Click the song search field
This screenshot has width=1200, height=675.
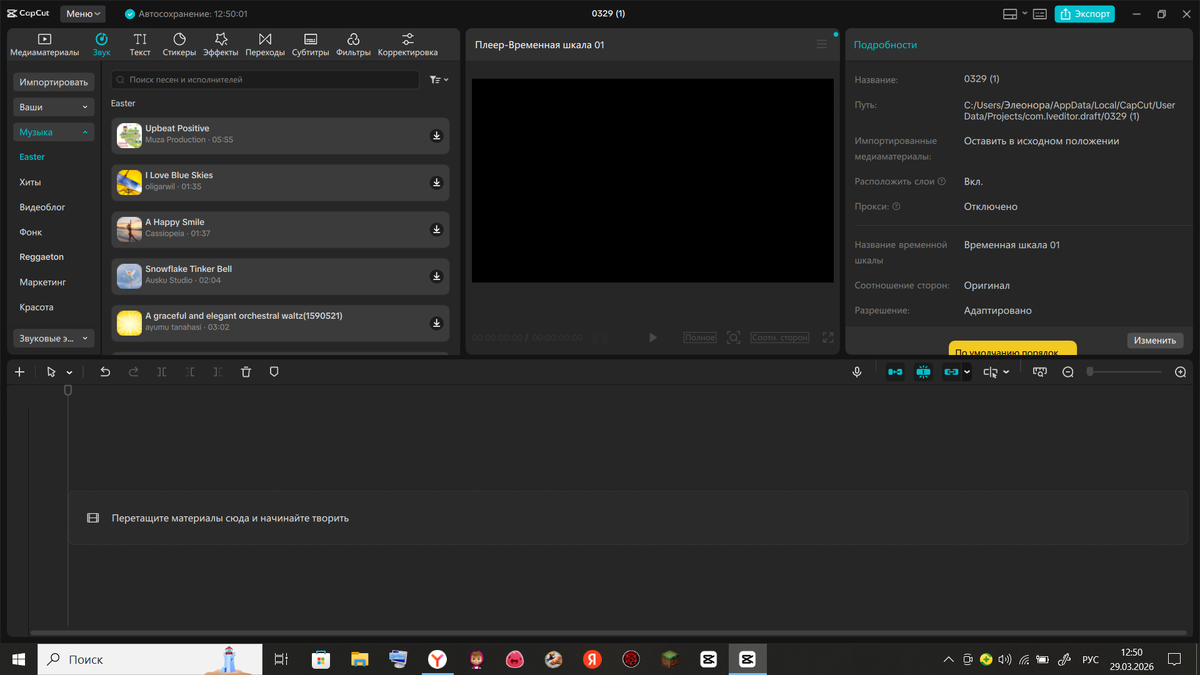pos(265,79)
